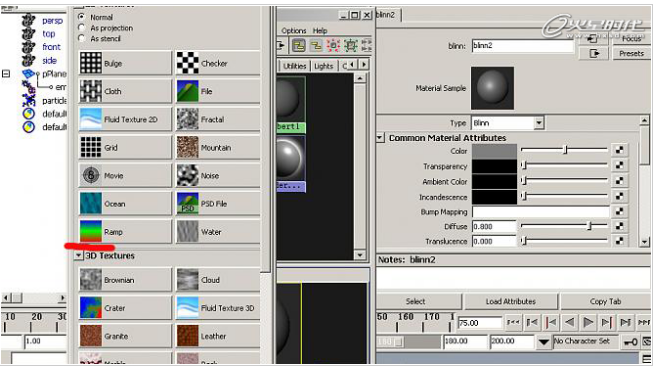Map a texture to Bump Mapping

(x=619, y=211)
